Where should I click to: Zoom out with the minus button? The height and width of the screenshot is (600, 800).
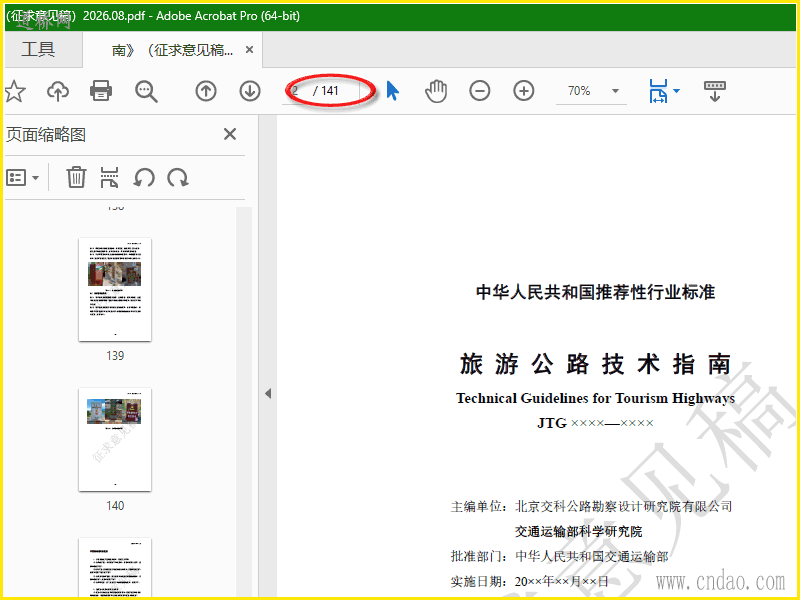(480, 91)
